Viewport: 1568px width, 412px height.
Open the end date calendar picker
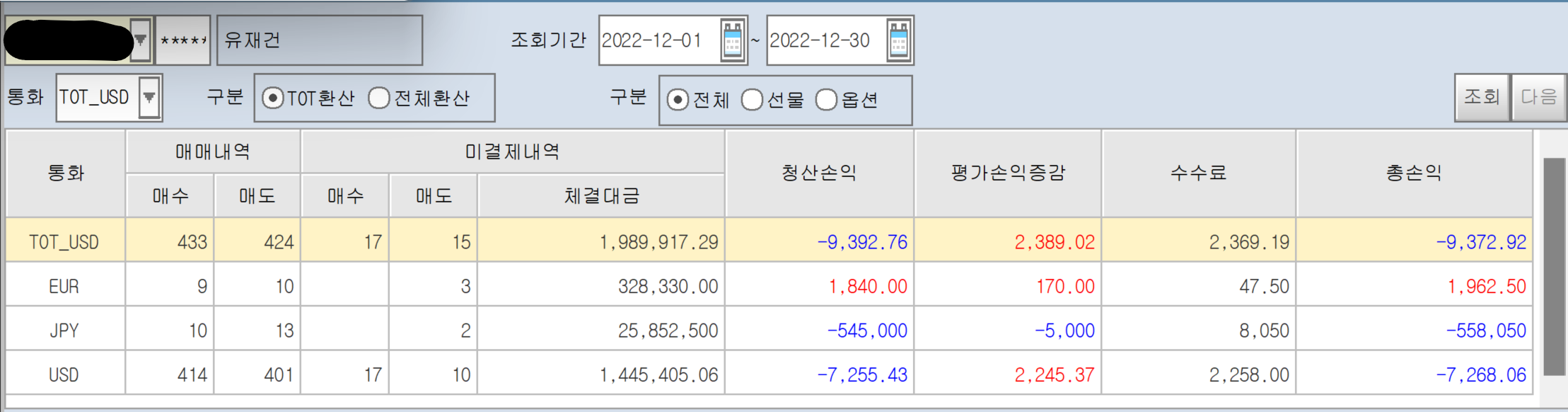pos(899,40)
